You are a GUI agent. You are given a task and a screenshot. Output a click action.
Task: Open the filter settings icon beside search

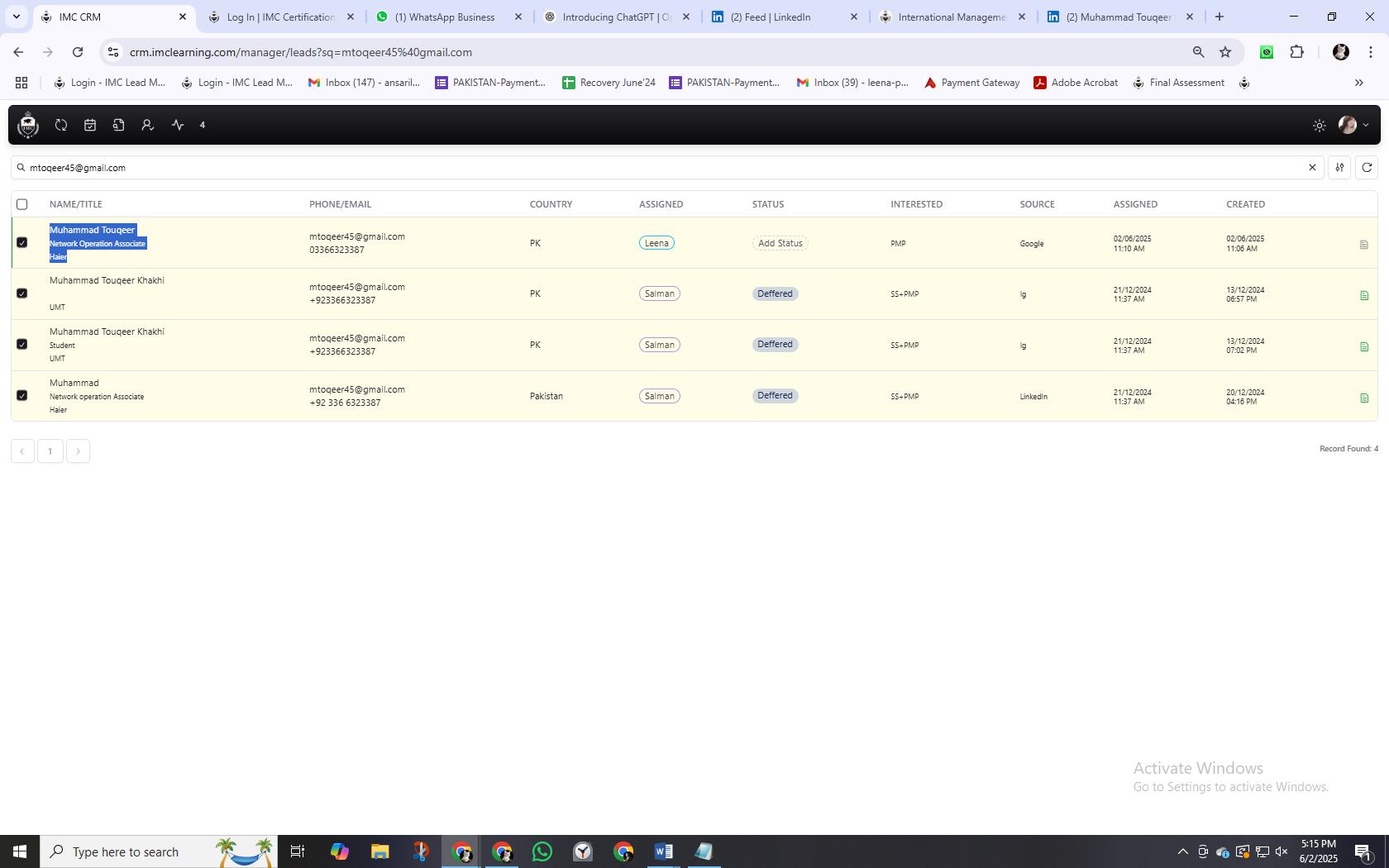(x=1339, y=168)
